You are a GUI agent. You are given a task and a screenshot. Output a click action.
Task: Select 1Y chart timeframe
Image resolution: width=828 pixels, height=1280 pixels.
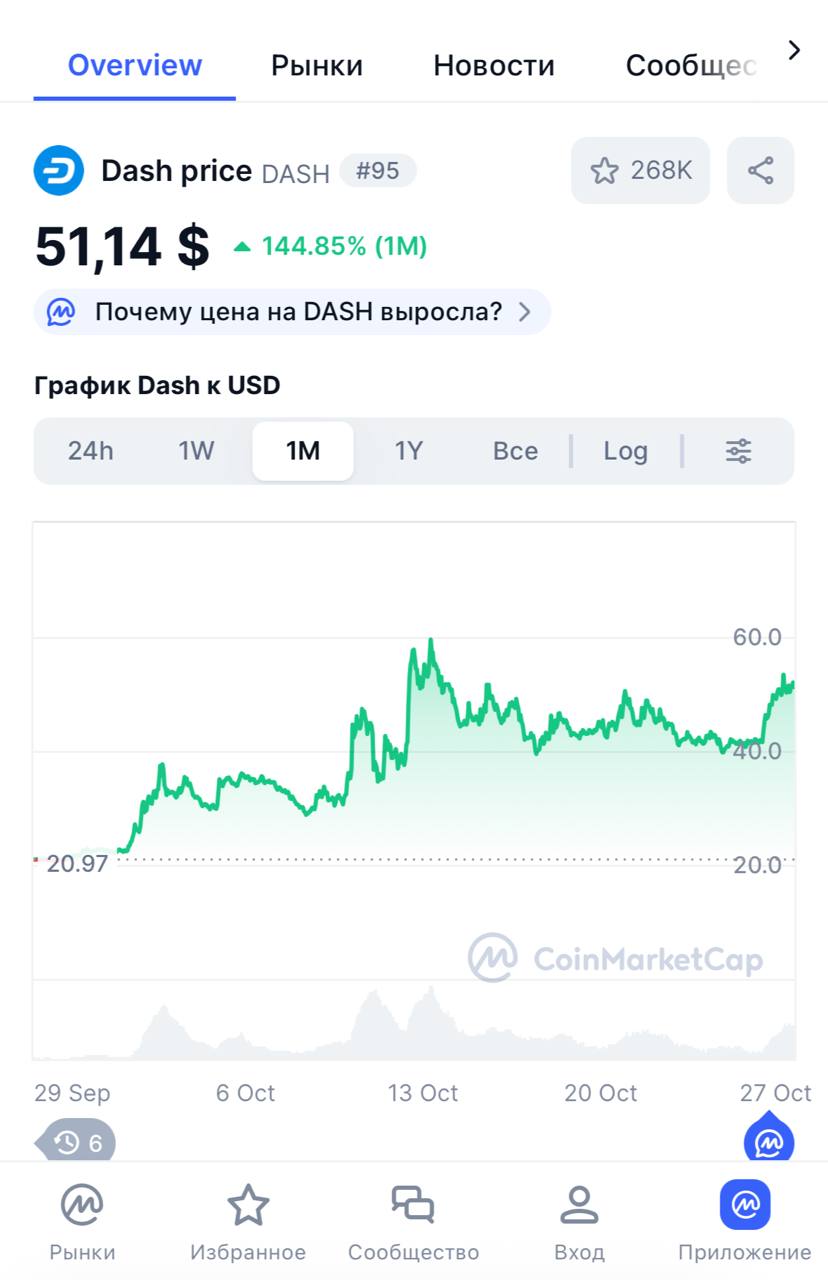click(x=409, y=451)
